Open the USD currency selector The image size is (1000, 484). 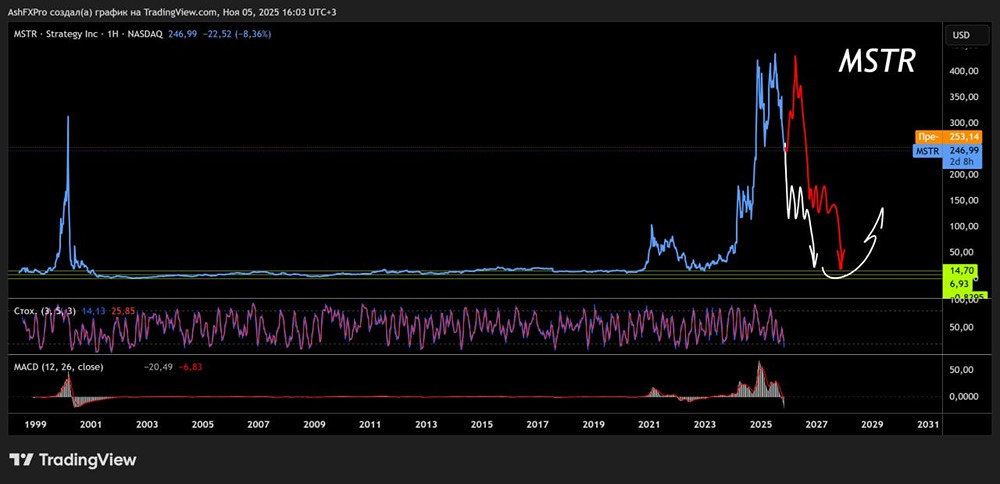click(x=961, y=35)
